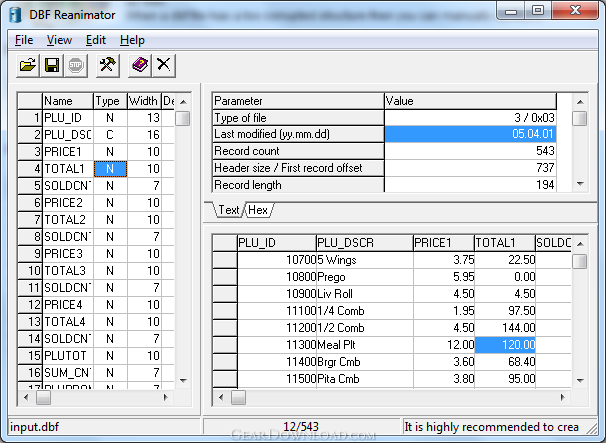606x443 pixels.
Task: Select the Liv Roll description cell
Action: (x=364, y=294)
